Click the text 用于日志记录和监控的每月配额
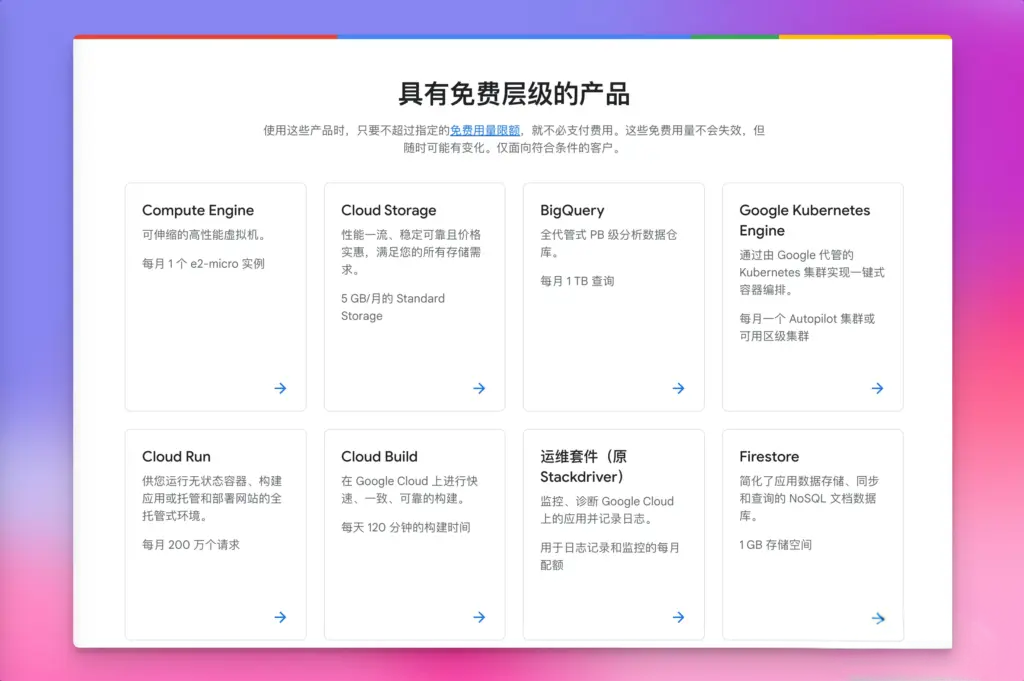1024x681 pixels. [x=610, y=556]
